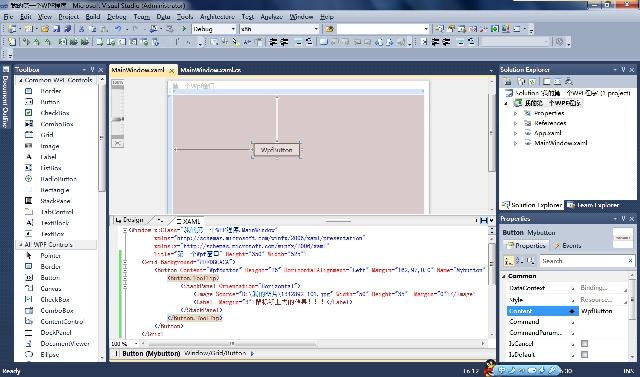Viewport: 640px width, 377px height.
Task: Click the categorized sort icon in Properties panel
Action: [509, 261]
